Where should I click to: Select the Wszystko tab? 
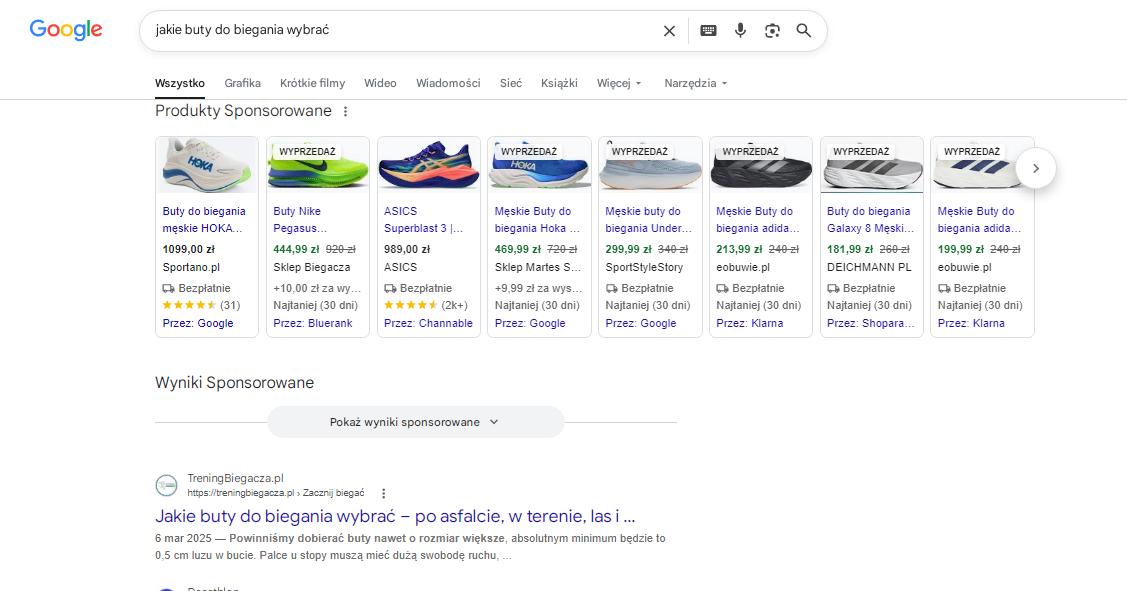coord(180,83)
